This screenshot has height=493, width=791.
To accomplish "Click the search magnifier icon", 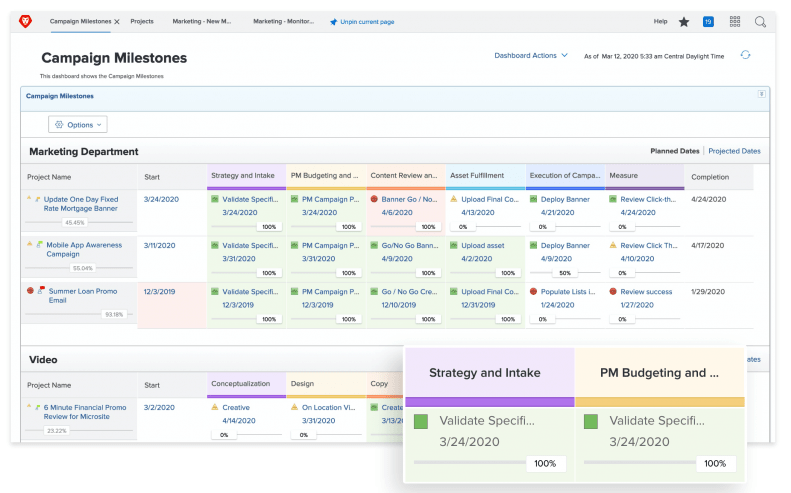I will click(x=761, y=21).
